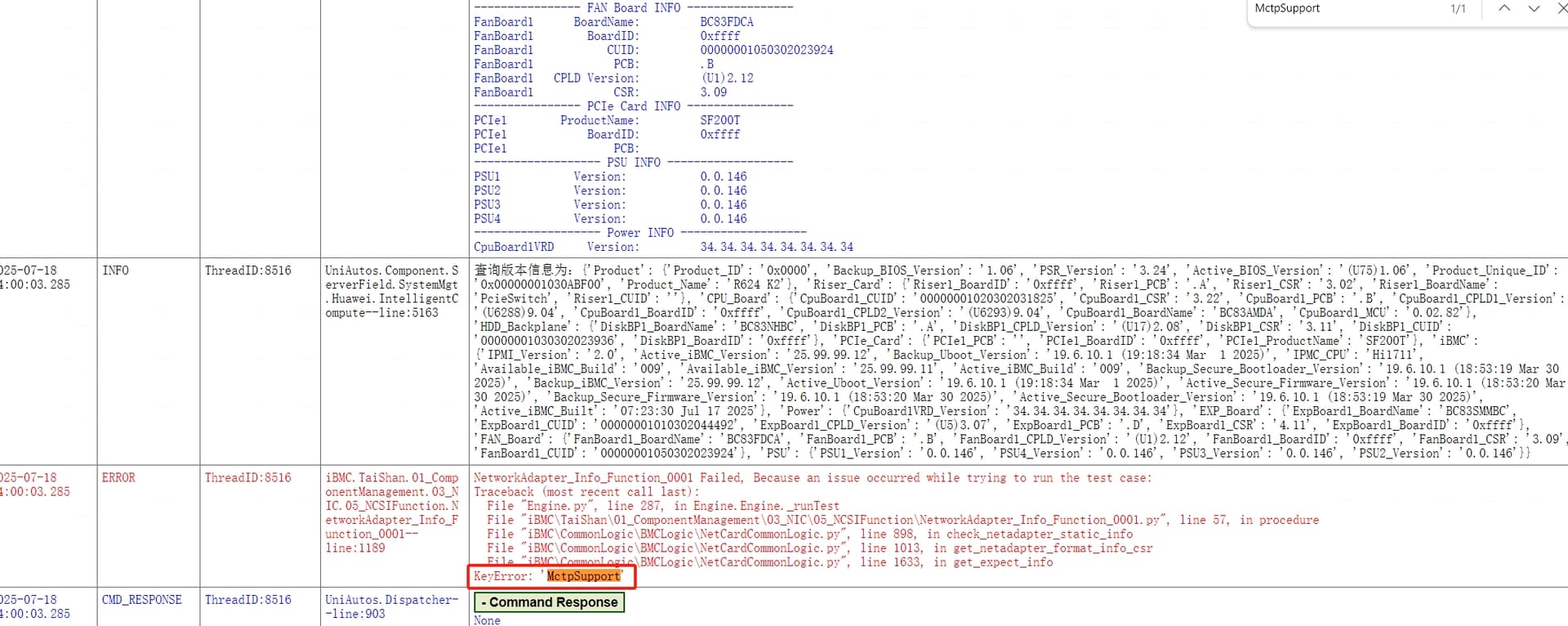Click ThreadID:8516 in the INFO row

[x=247, y=271]
